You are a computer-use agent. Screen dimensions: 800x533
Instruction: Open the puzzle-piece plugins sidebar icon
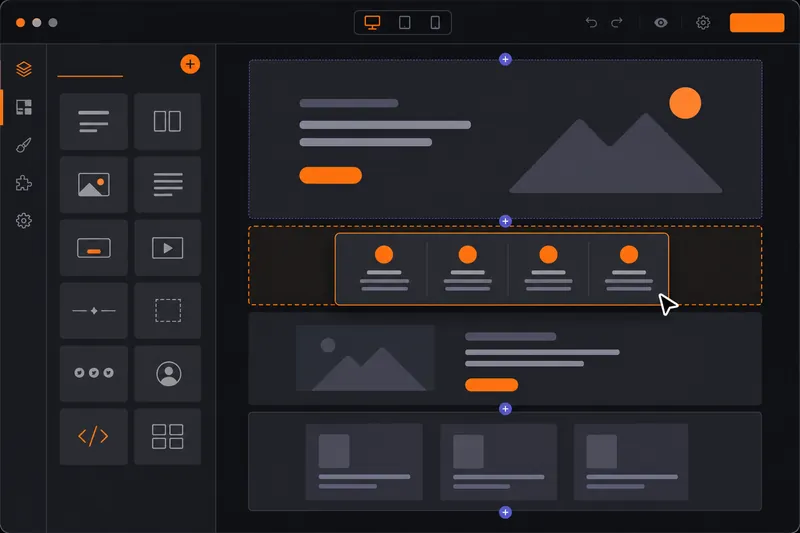pyautogui.click(x=24, y=183)
